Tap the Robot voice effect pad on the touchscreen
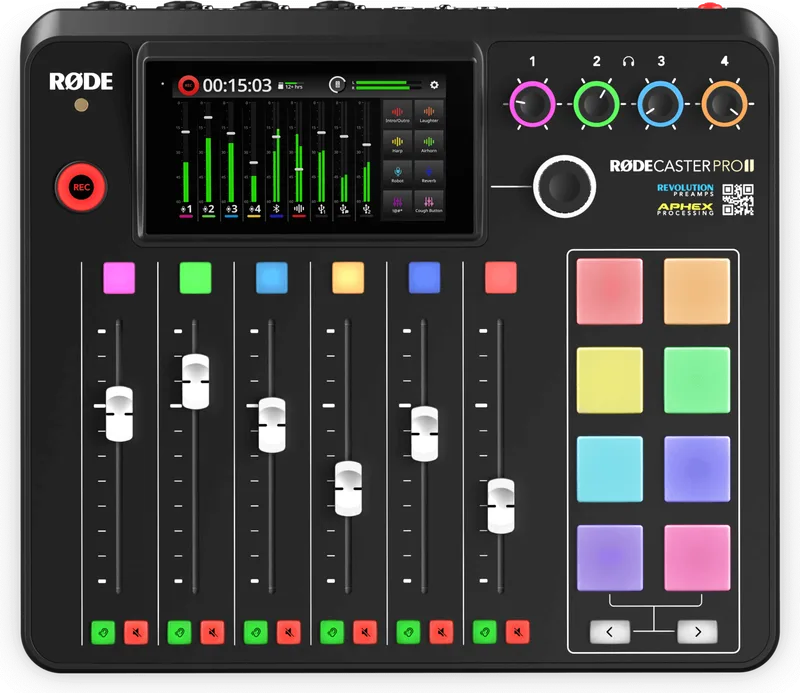The height and width of the screenshot is (693, 800). (397, 174)
